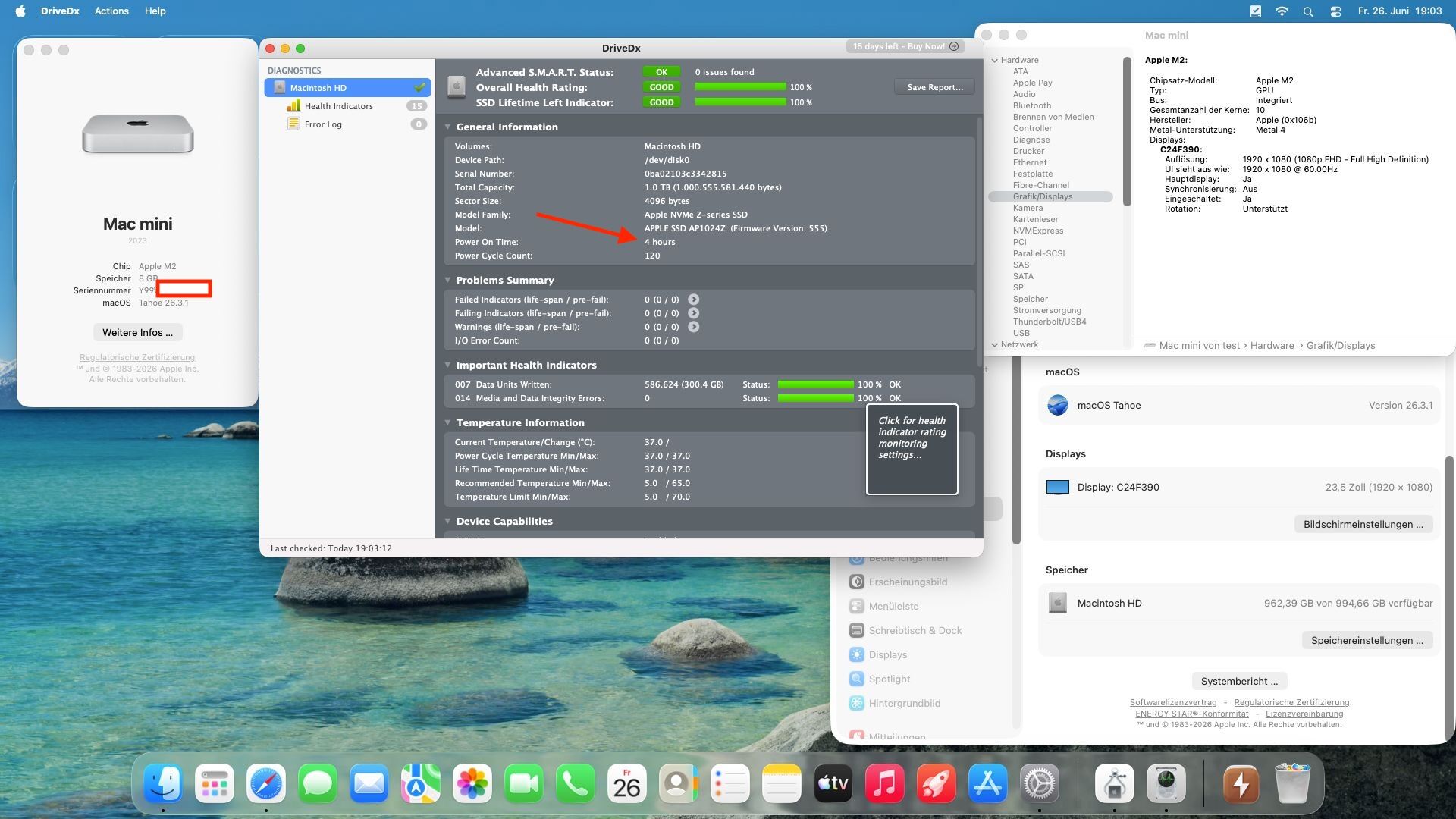Open the Mail app in Dock
Screen dimensions: 1456x819
click(369, 783)
